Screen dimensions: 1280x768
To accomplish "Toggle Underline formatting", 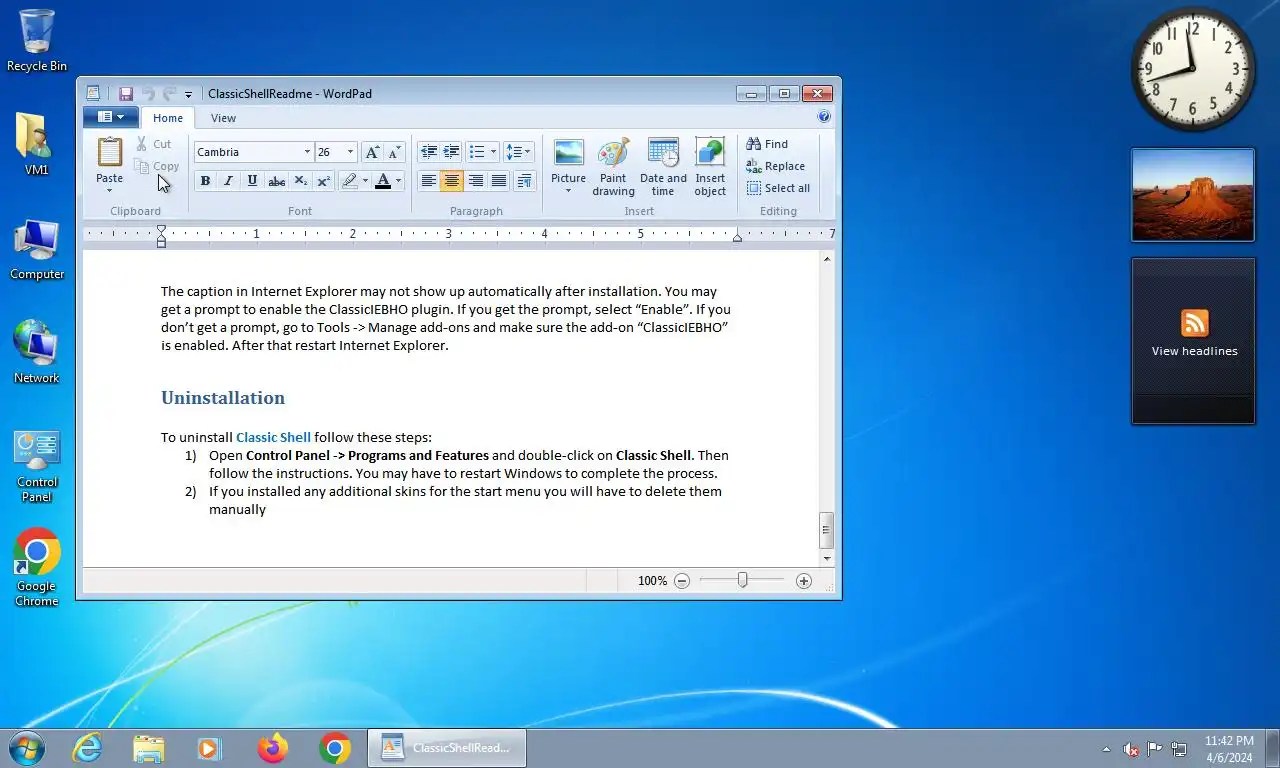I will pyautogui.click(x=252, y=181).
